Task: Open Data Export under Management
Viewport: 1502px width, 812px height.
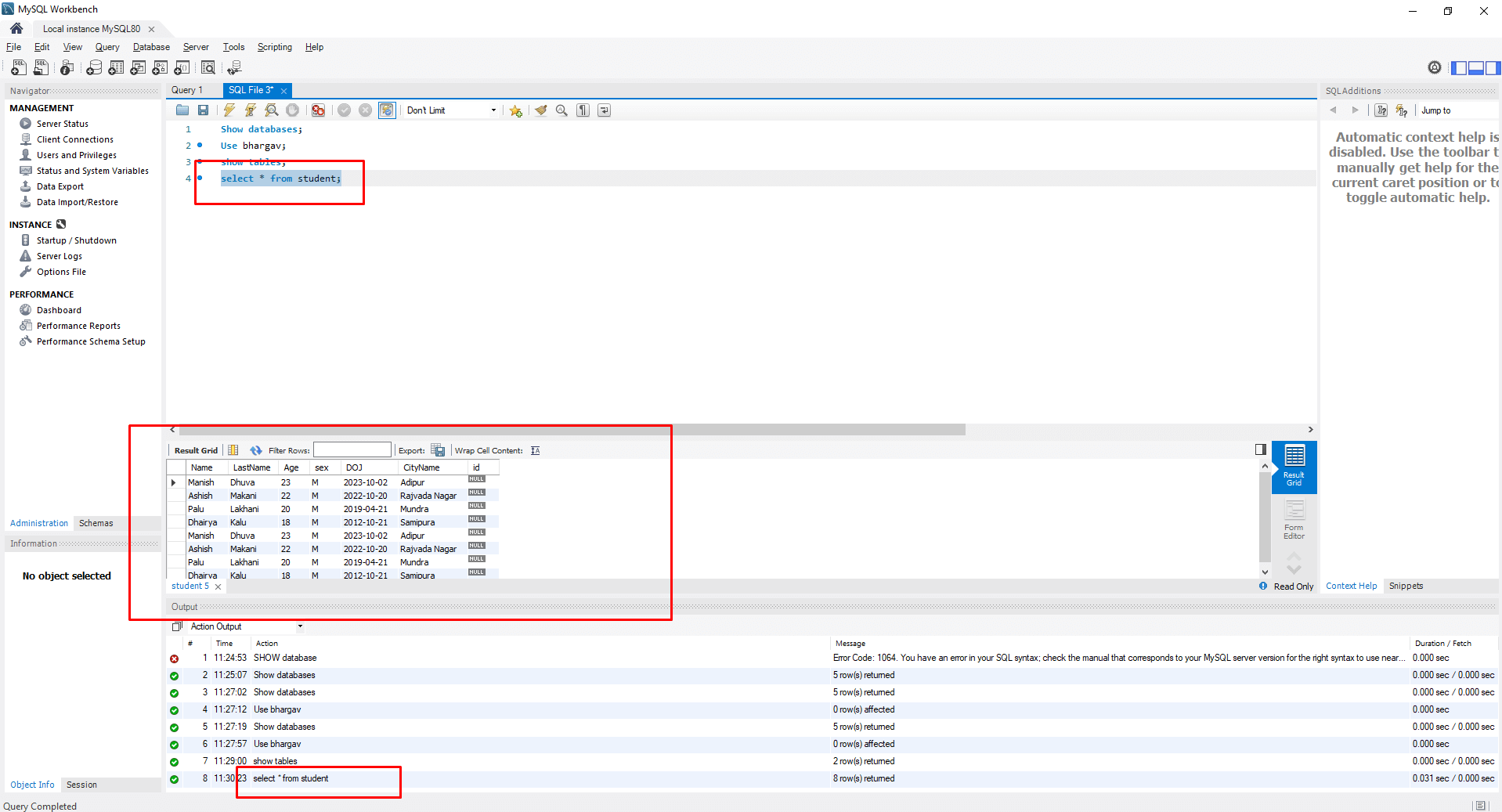Action: click(x=60, y=186)
